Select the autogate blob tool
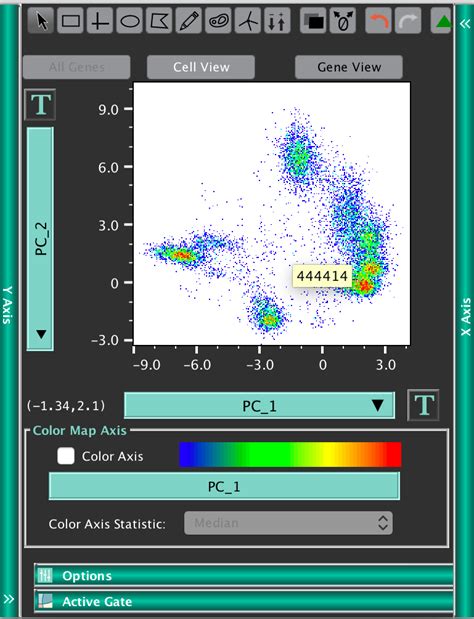 tap(218, 21)
